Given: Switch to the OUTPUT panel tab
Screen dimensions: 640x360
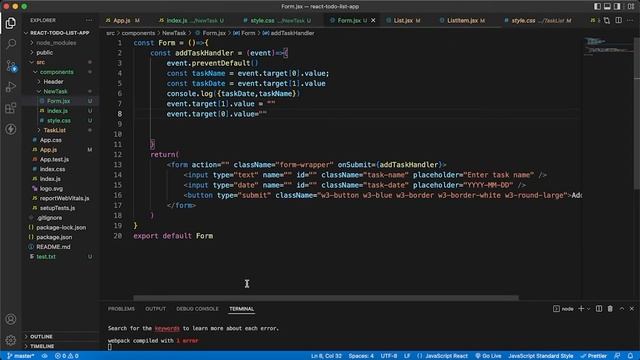Looking at the screenshot, I should point(156,309).
